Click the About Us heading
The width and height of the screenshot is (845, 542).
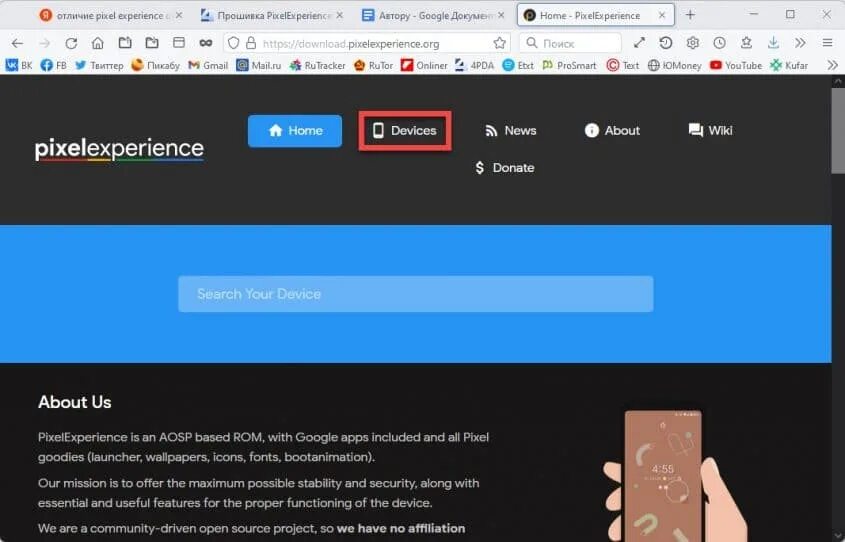click(x=74, y=402)
